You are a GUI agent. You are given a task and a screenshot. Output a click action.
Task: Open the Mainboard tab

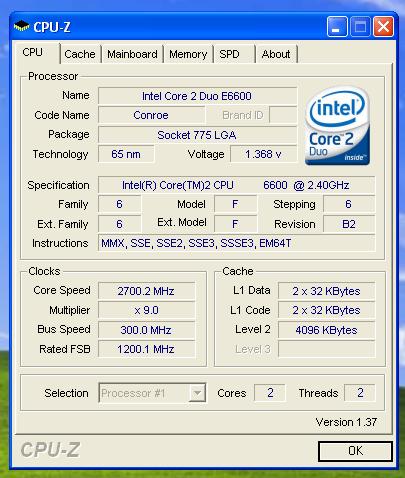pyautogui.click(x=132, y=54)
